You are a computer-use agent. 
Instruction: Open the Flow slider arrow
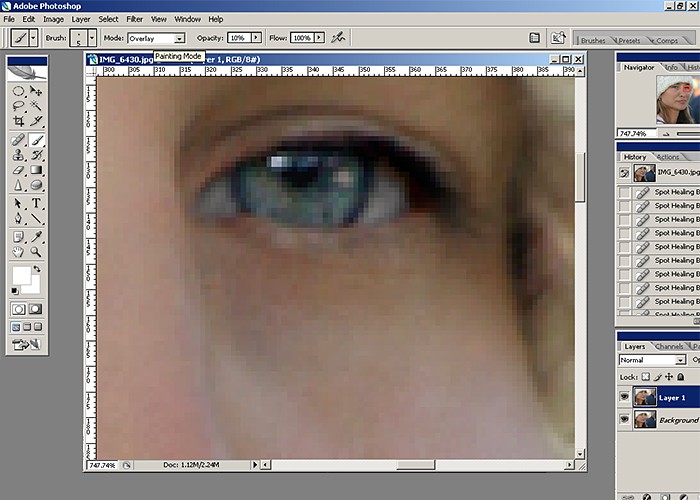(319, 38)
